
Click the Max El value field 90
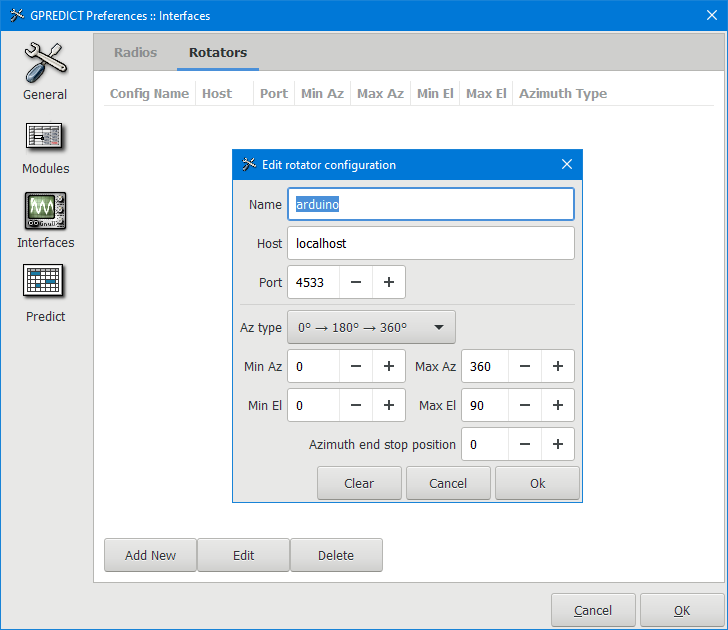(485, 405)
